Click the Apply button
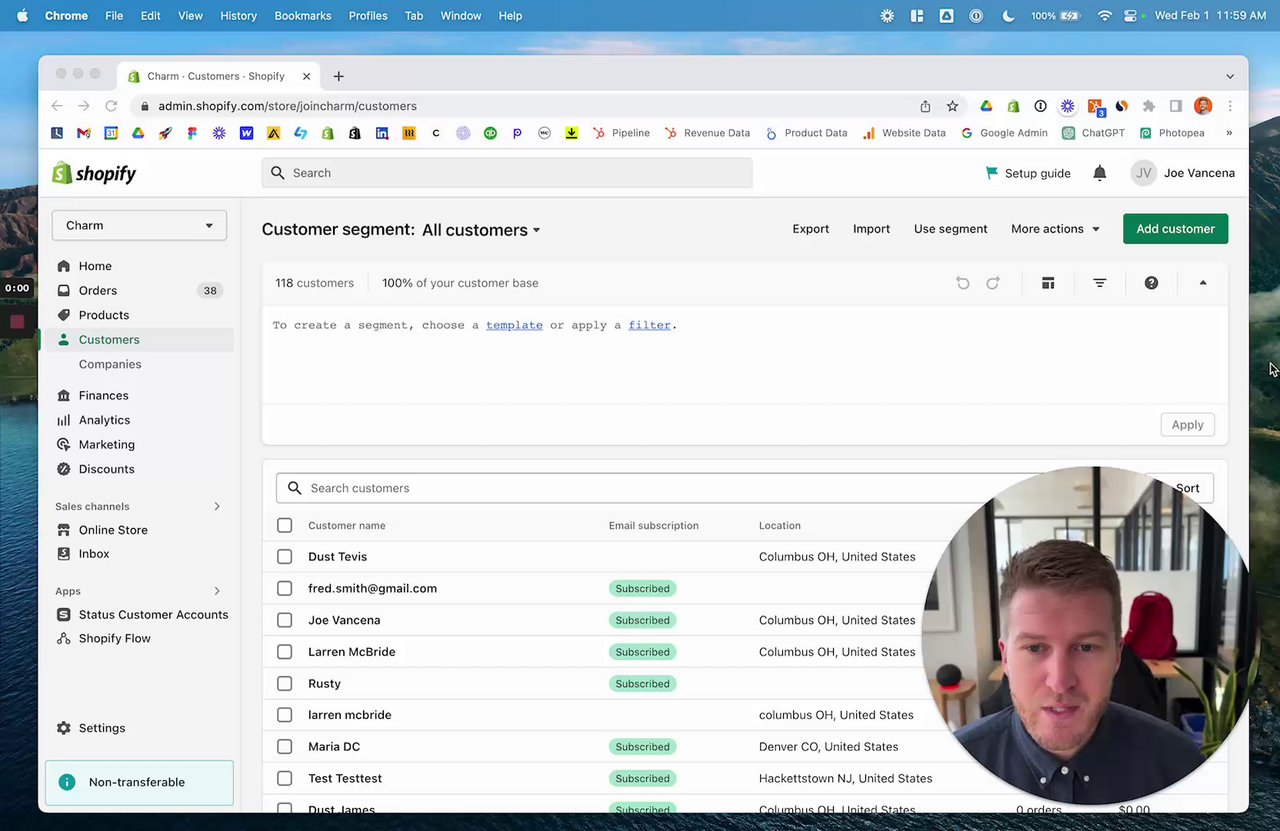Screen dimensions: 1280x831 (x=1187, y=425)
